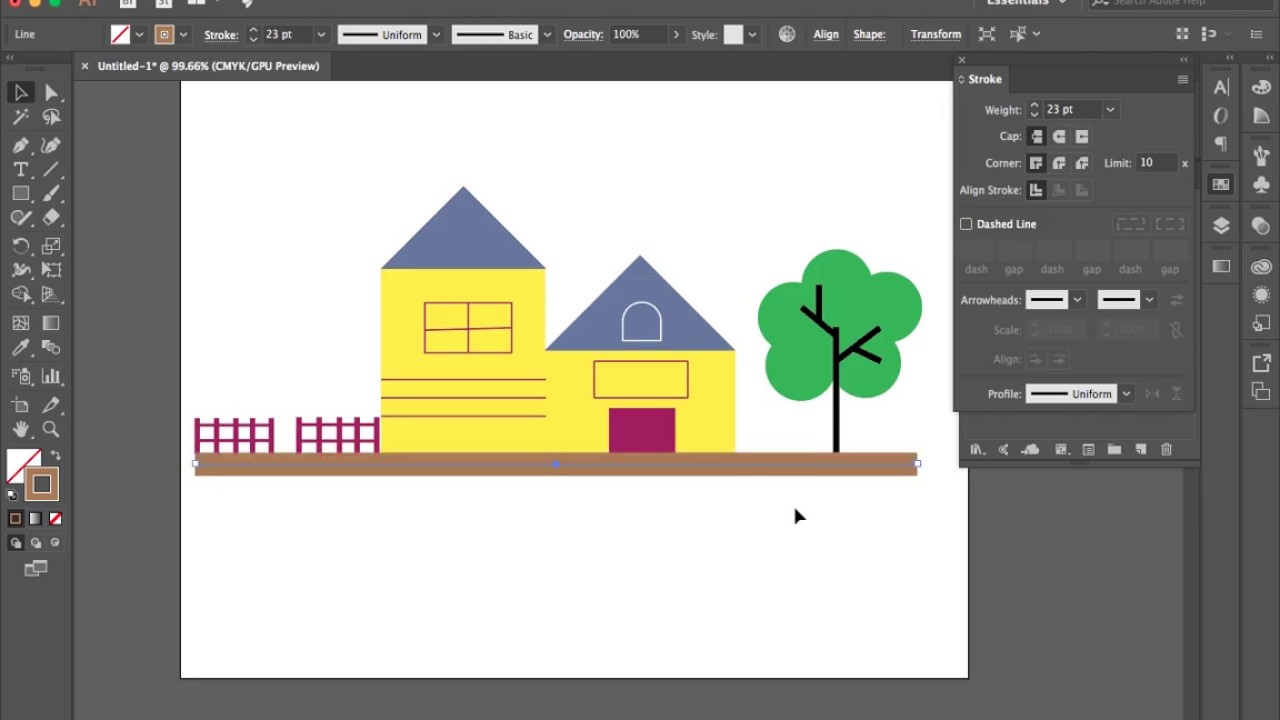This screenshot has width=1280, height=720.
Task: Choose Round Join corner option
Action: tap(1059, 163)
